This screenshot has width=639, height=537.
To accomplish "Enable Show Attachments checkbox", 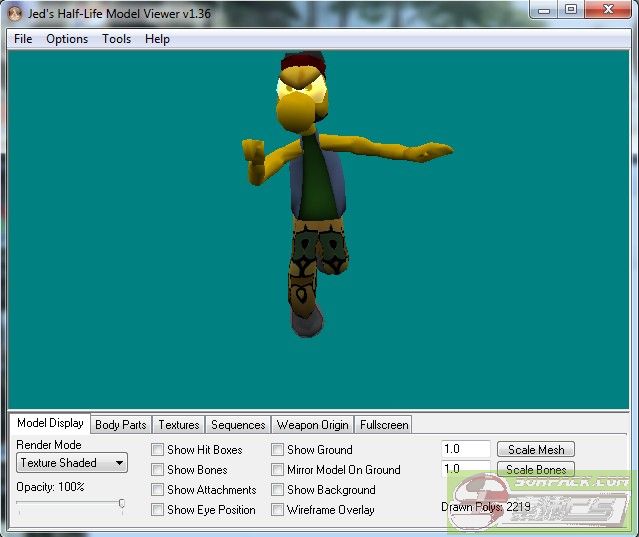I will coord(157,490).
